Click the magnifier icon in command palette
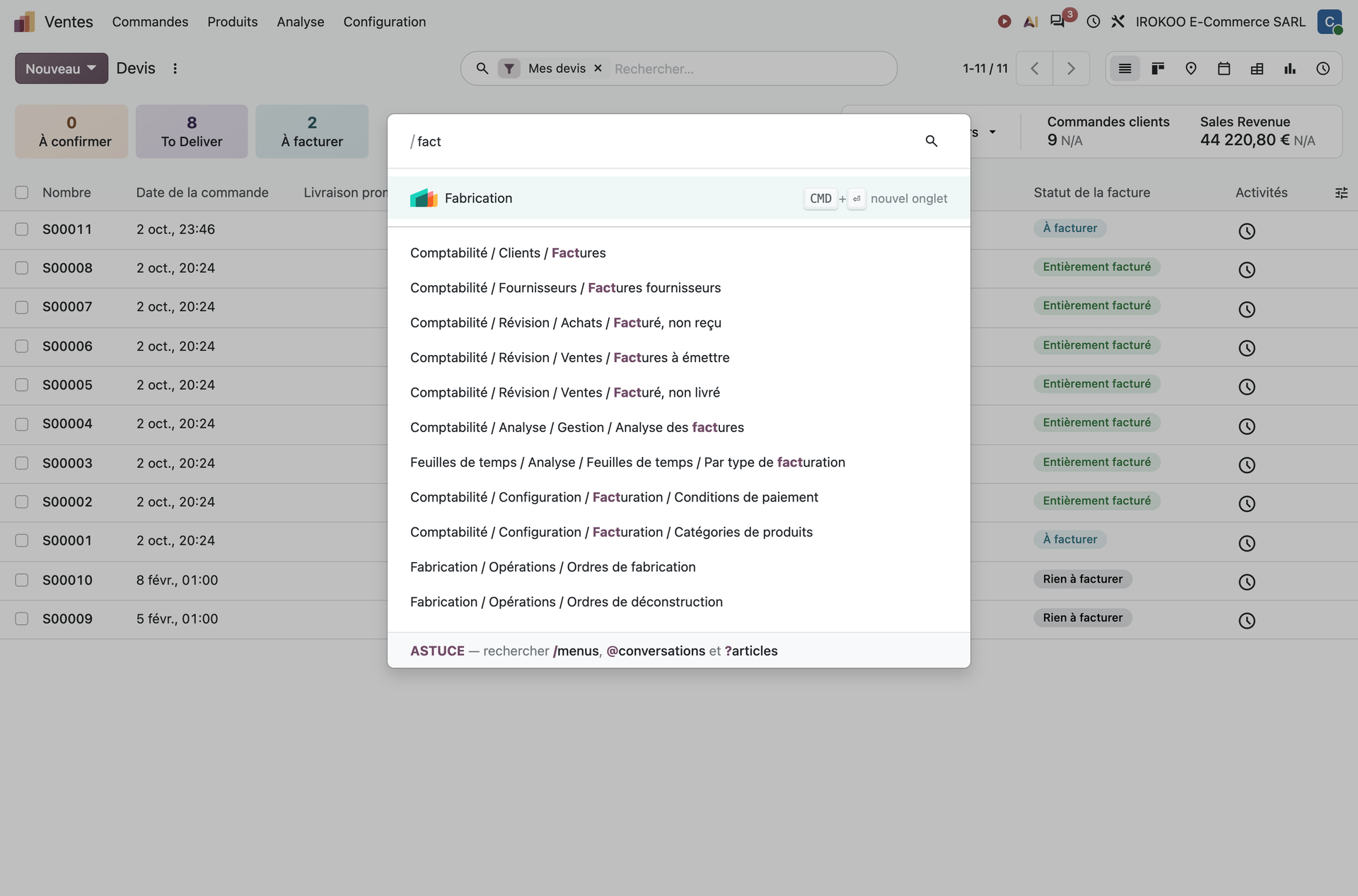 932,141
